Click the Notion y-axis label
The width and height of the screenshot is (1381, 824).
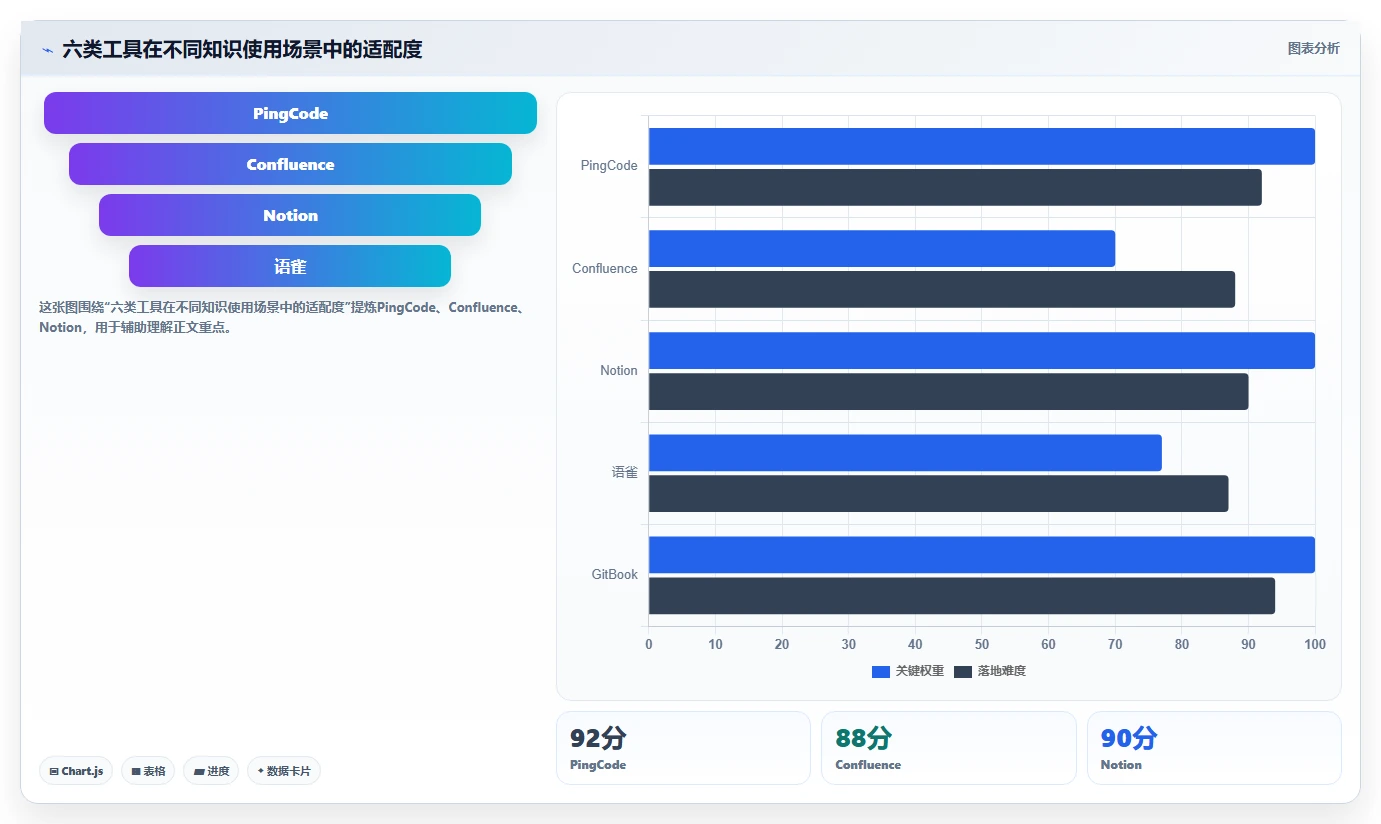pos(619,370)
